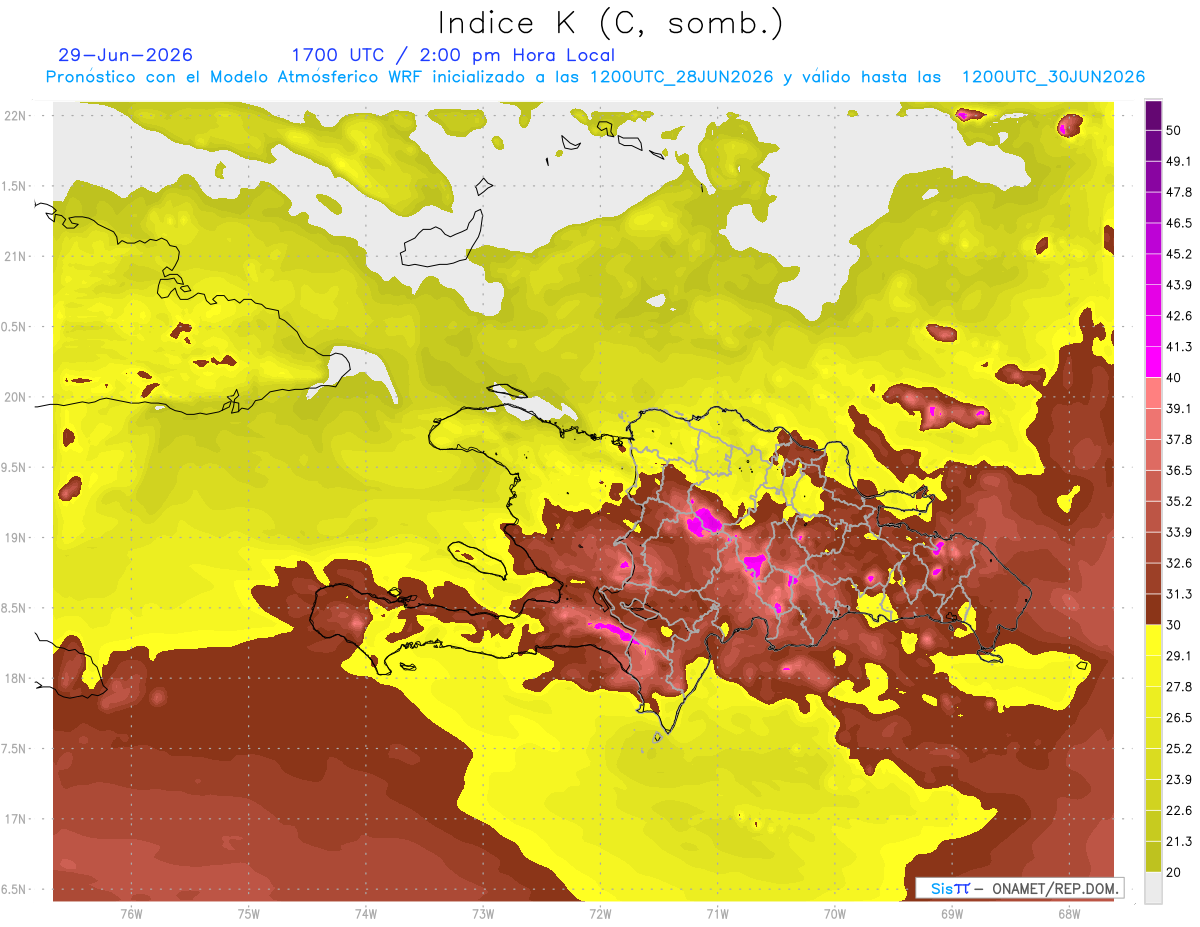The image size is (1200, 927).
Task: Click the color bar value '46.5'
Action: click(x=1179, y=223)
